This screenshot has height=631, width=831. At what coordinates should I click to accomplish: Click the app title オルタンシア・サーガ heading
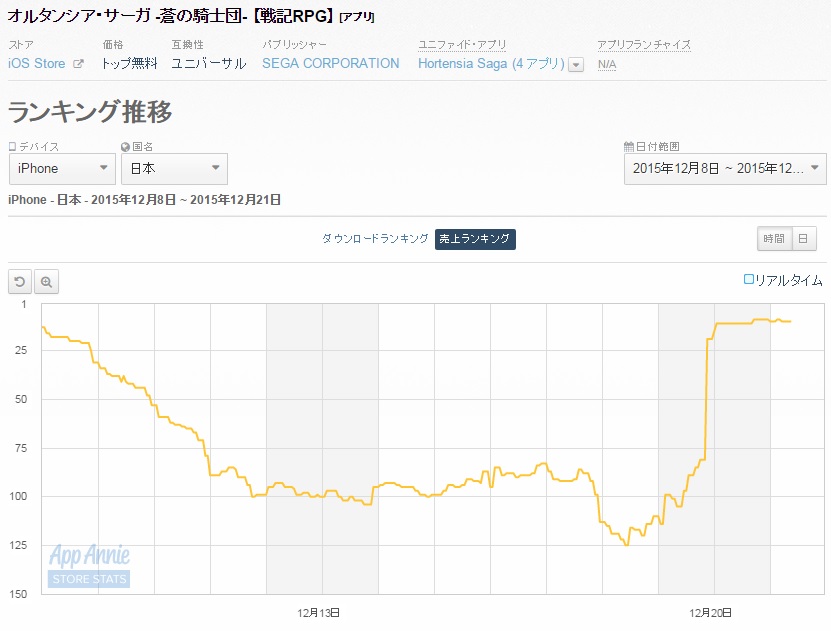[191, 16]
